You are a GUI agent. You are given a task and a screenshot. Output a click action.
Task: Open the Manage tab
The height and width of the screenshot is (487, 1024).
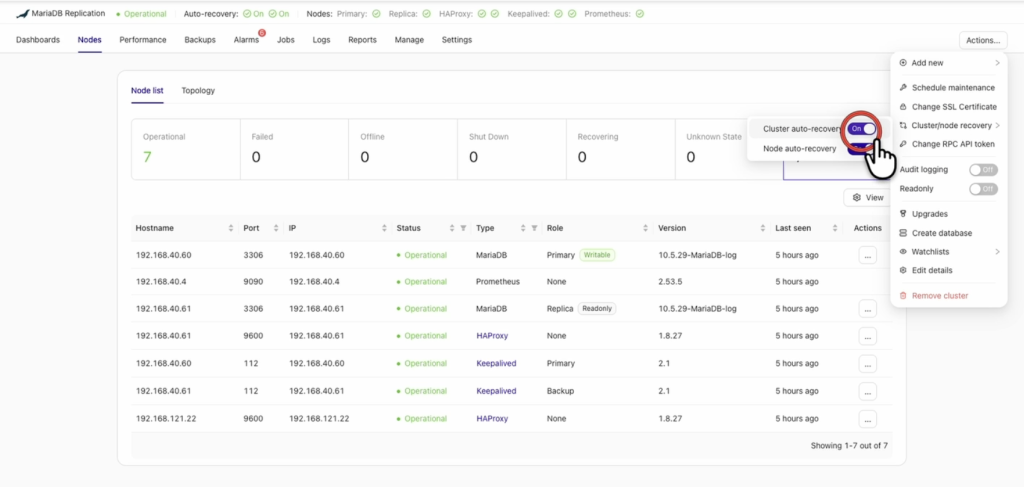pyautogui.click(x=409, y=40)
